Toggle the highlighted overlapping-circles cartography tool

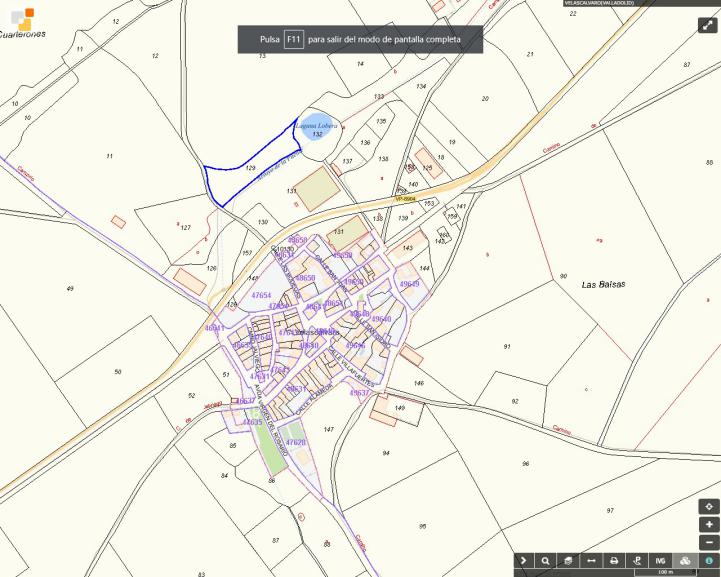685,560
